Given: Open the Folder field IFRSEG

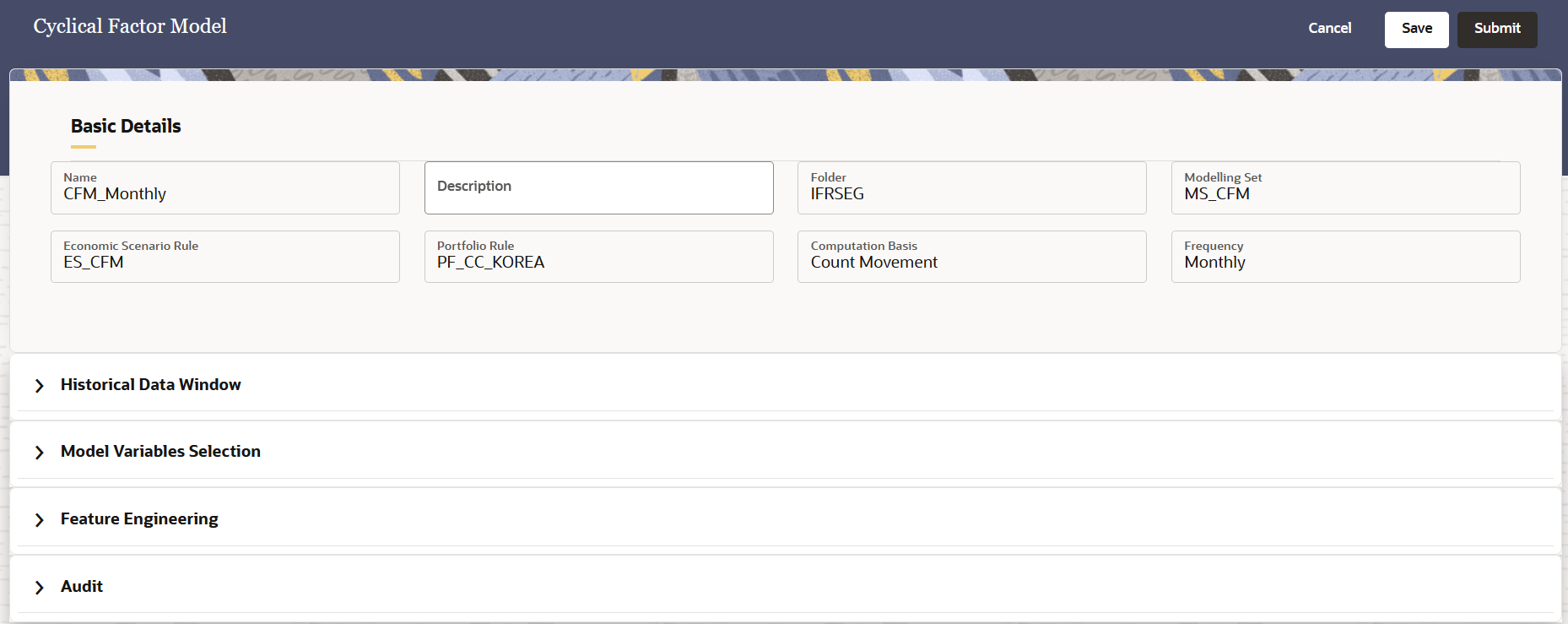Looking at the screenshot, I should point(971,187).
